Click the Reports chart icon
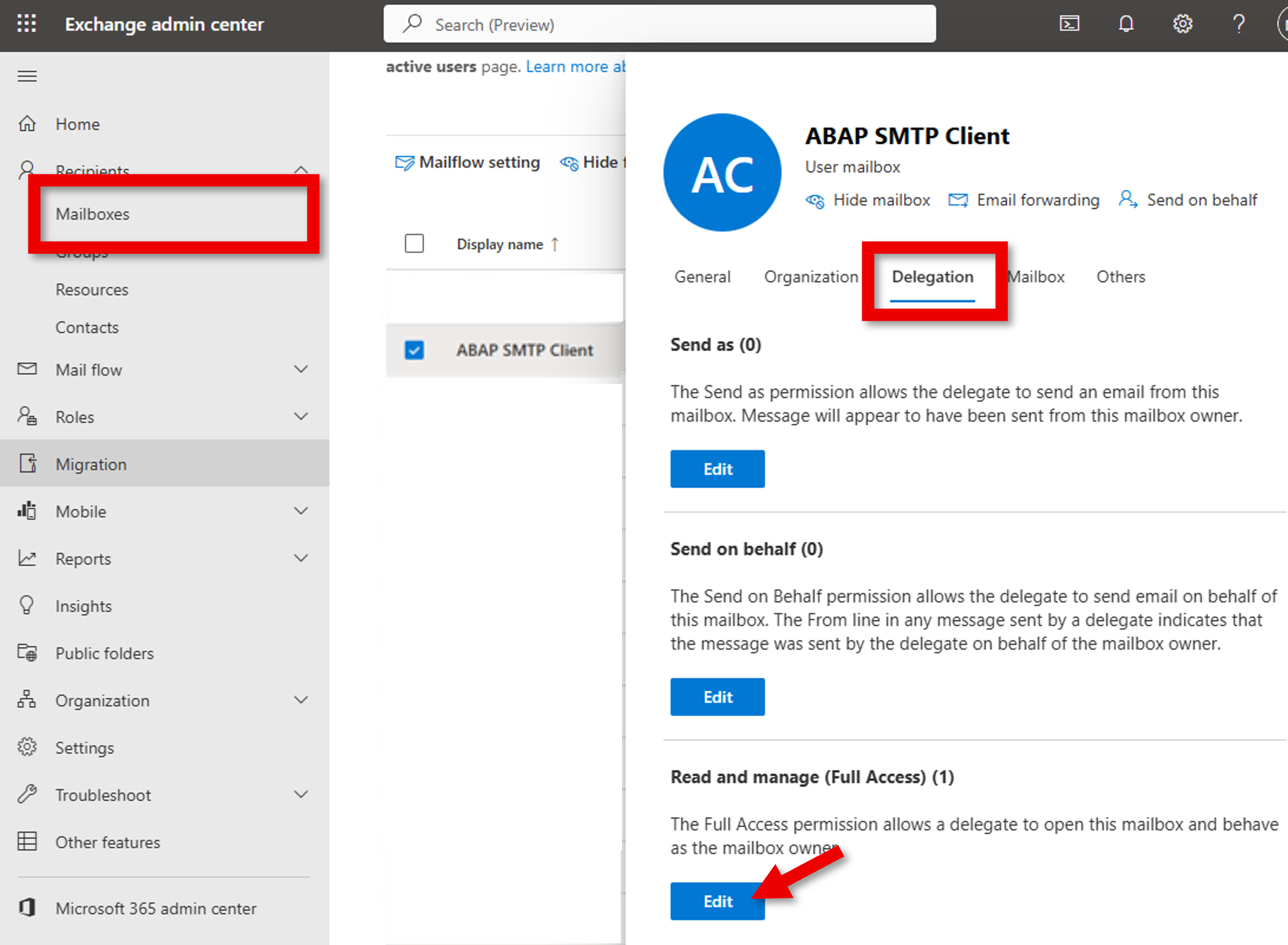The width and height of the screenshot is (1288, 945). 27,558
